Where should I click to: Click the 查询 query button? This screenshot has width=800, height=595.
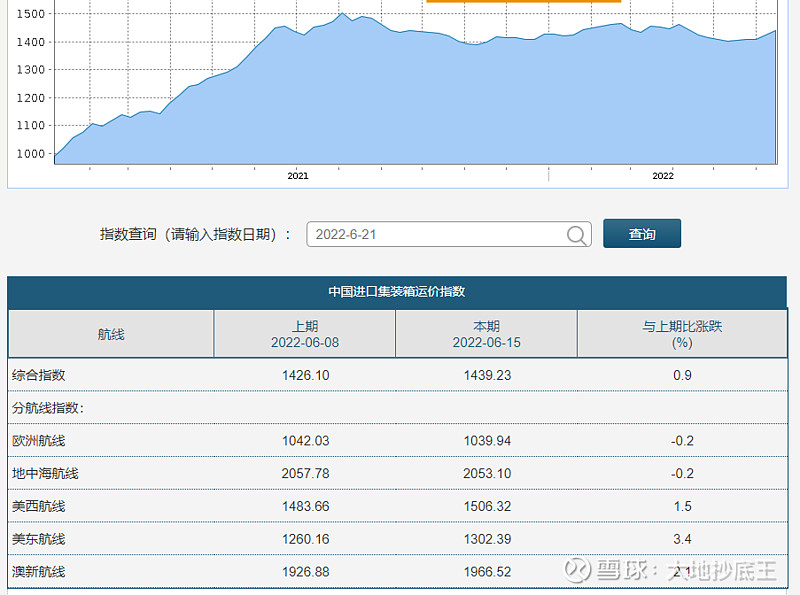click(x=642, y=234)
